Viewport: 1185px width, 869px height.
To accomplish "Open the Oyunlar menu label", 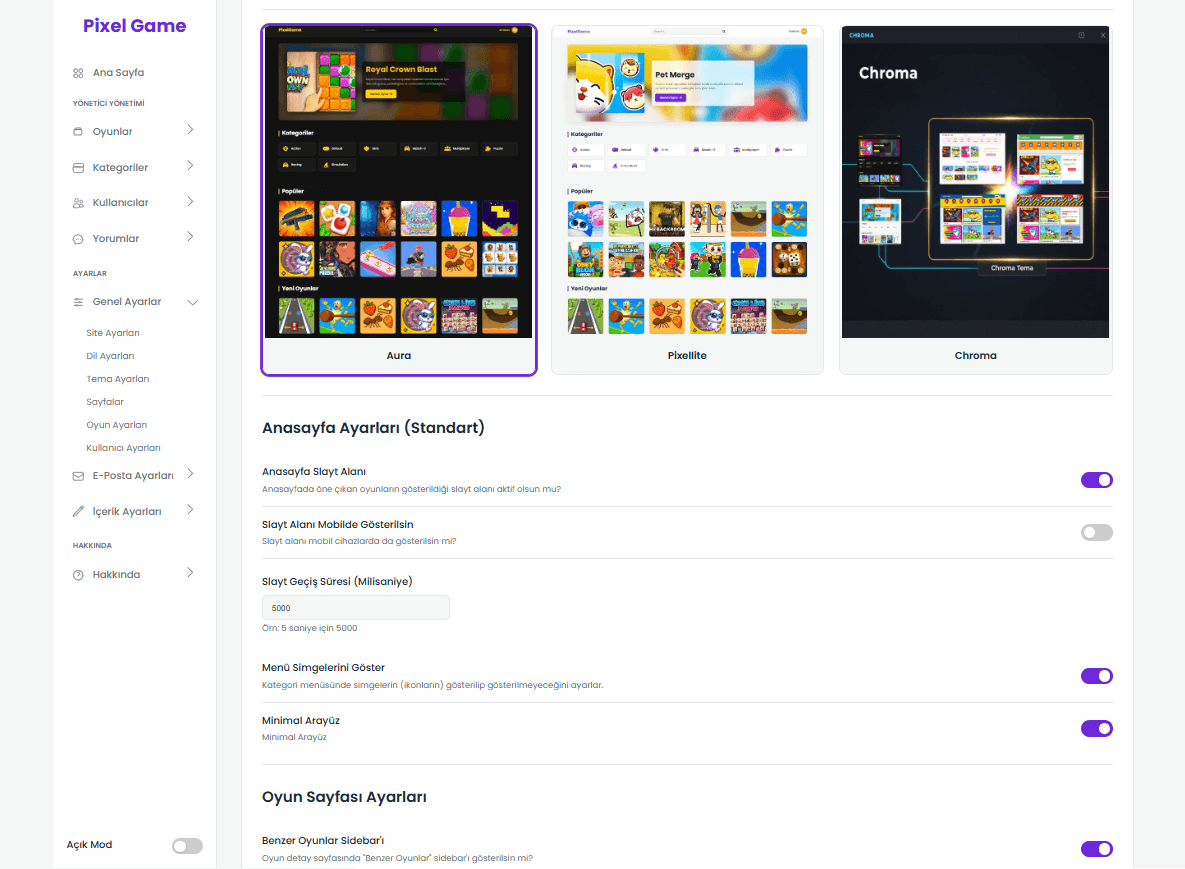I will [x=113, y=131].
